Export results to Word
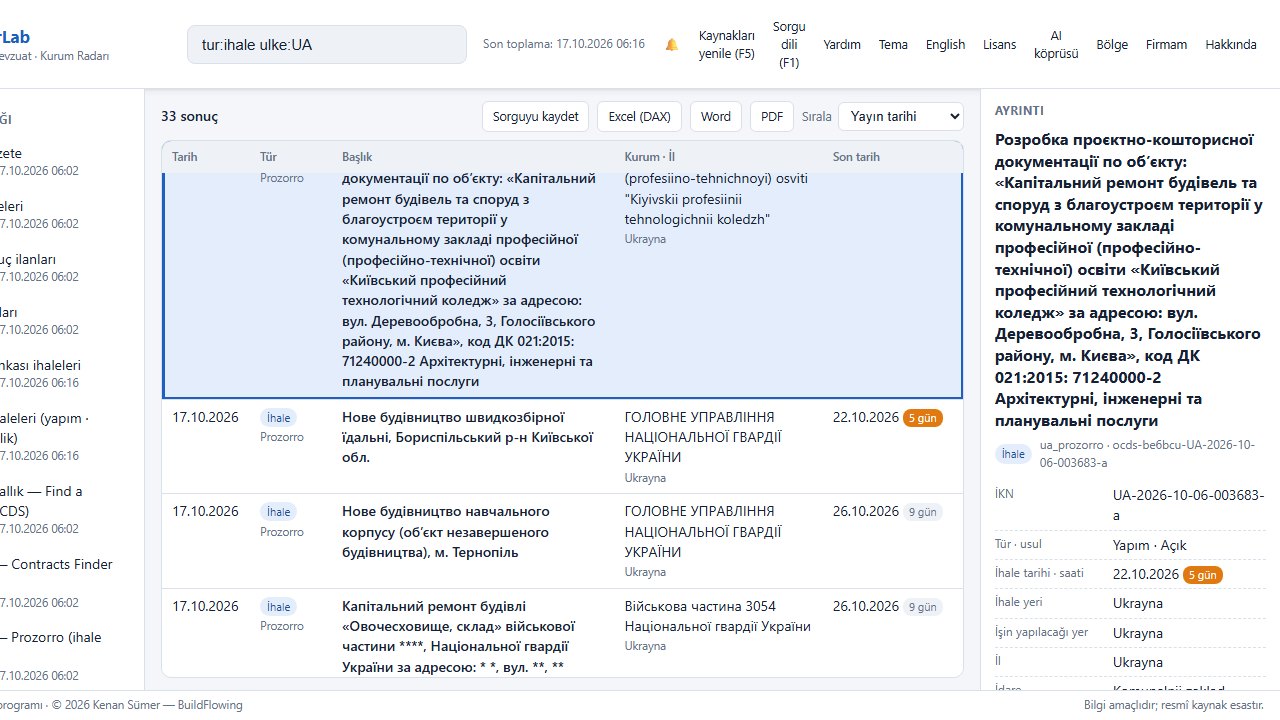This screenshot has height=720, width=1280. pyautogui.click(x=716, y=116)
